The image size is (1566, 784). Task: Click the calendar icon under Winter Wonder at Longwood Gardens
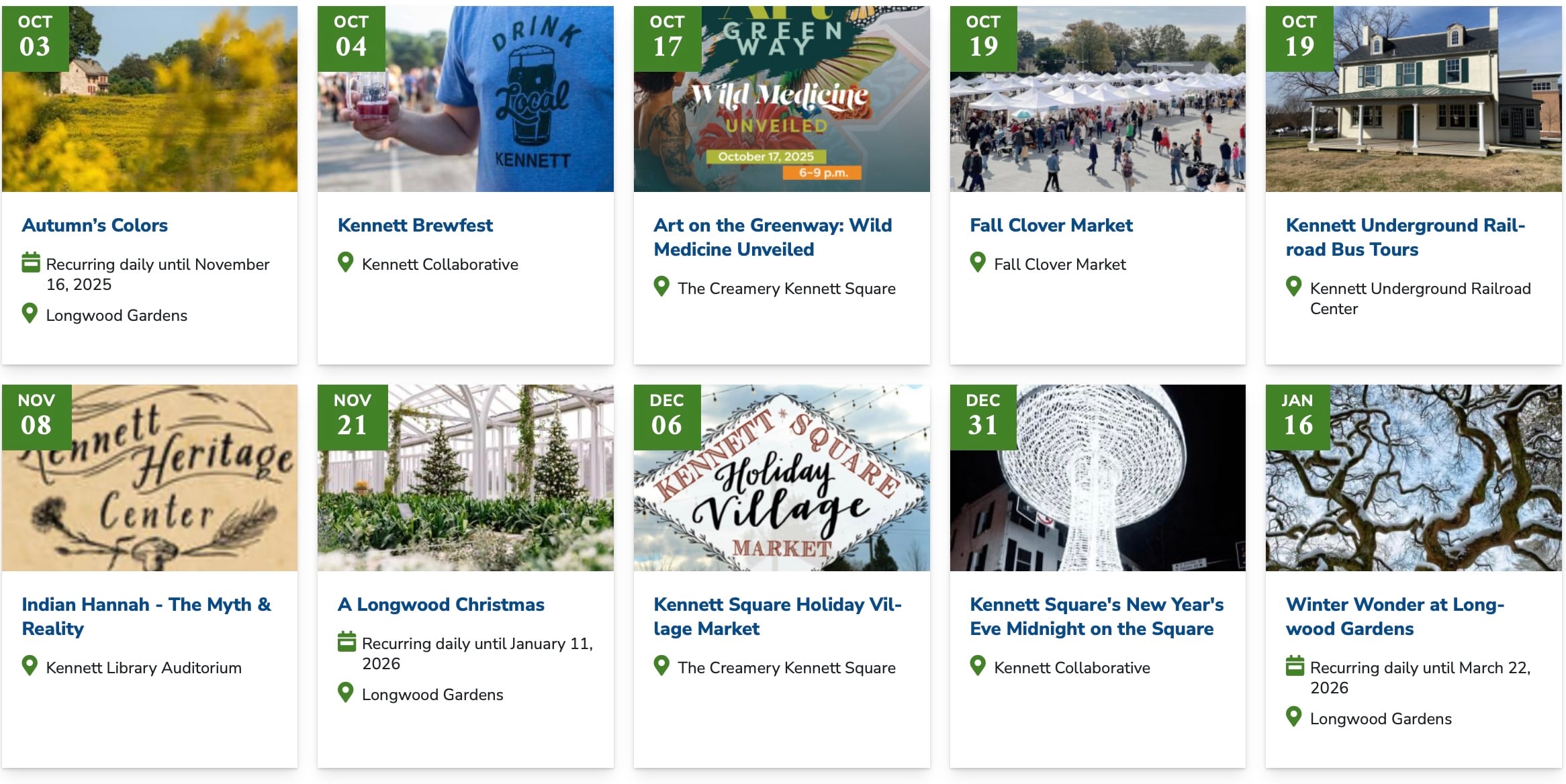[1295, 666]
